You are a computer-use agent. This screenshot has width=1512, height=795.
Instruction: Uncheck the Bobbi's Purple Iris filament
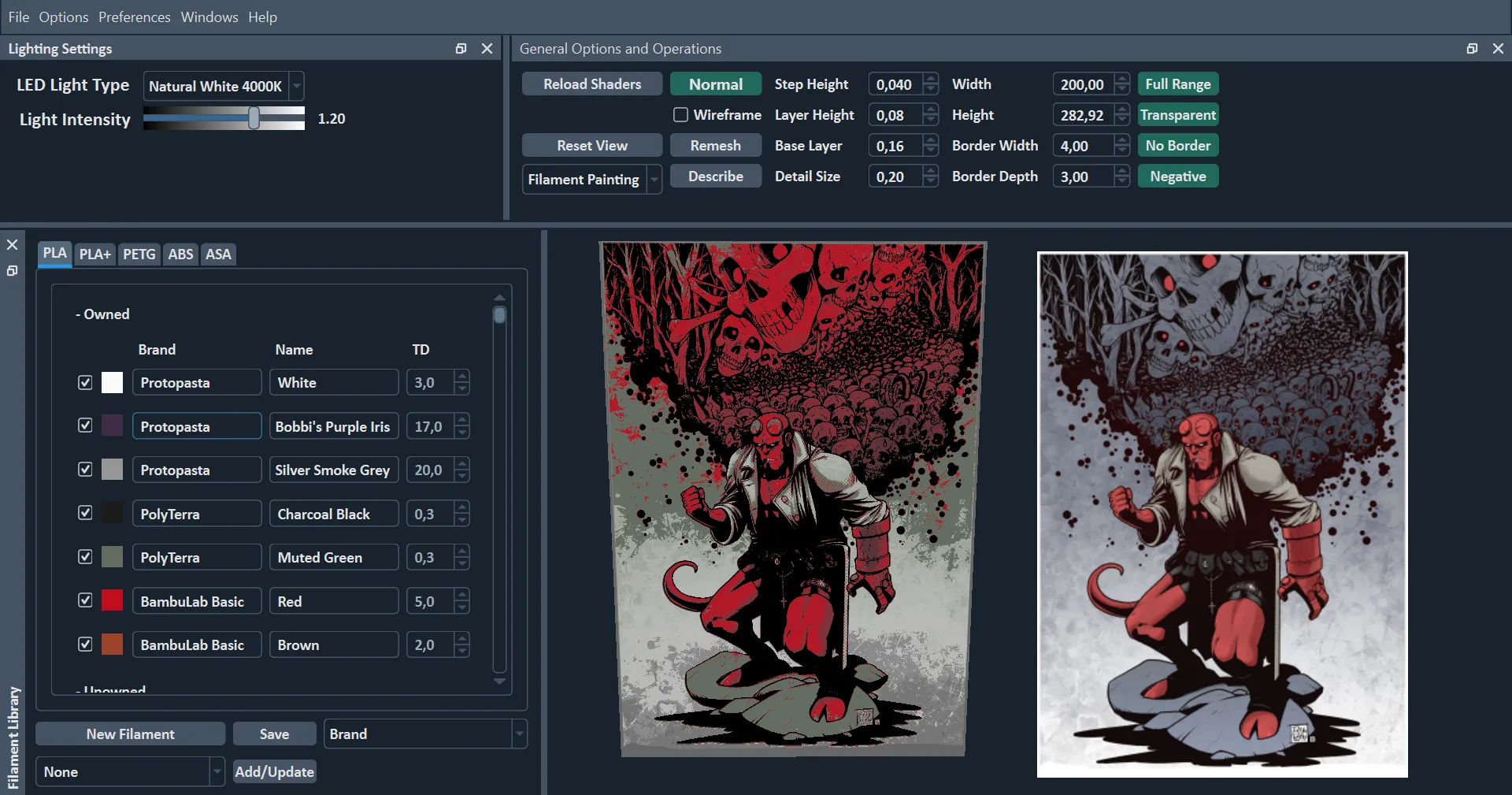[85, 425]
